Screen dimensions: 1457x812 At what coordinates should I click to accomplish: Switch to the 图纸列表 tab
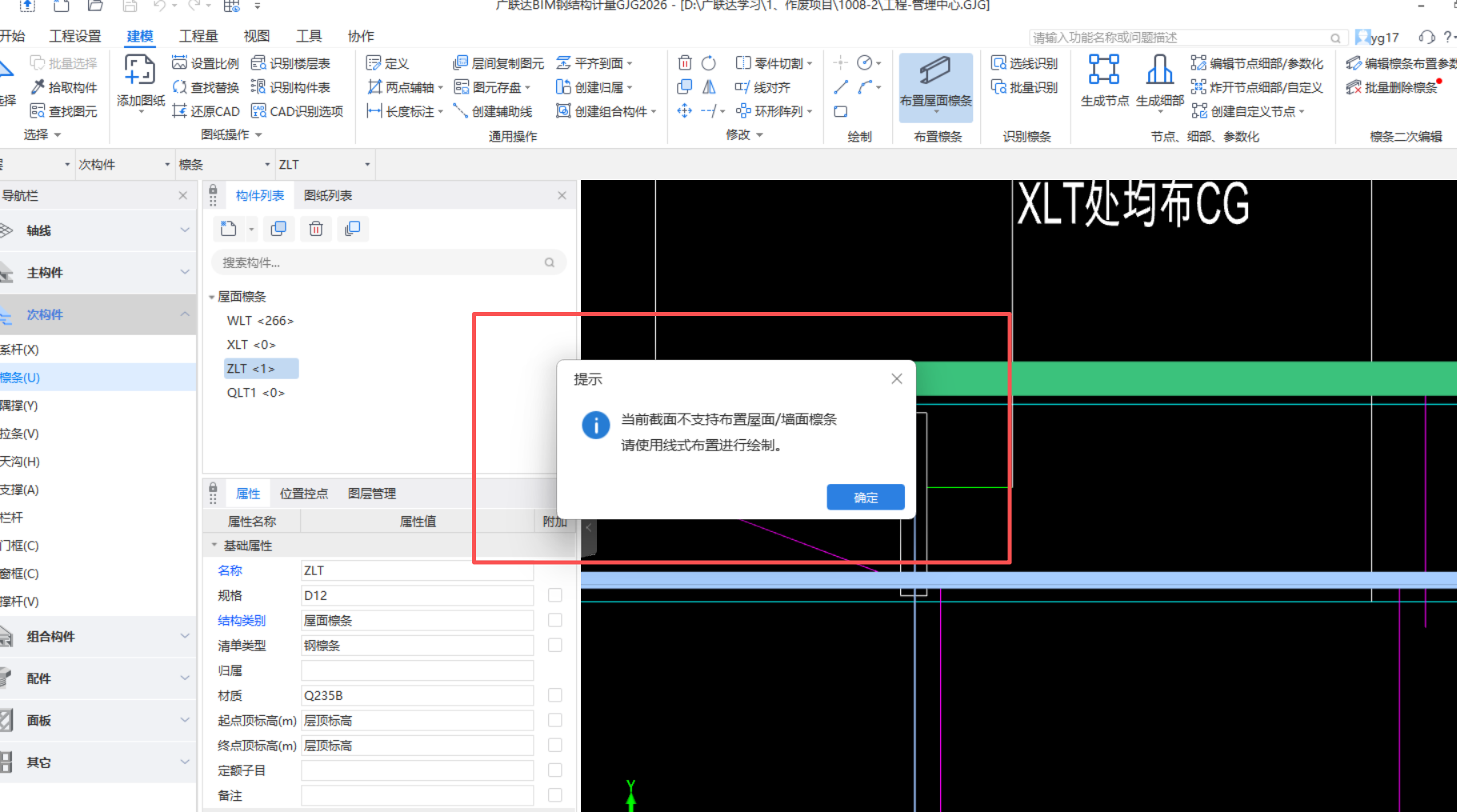327,195
